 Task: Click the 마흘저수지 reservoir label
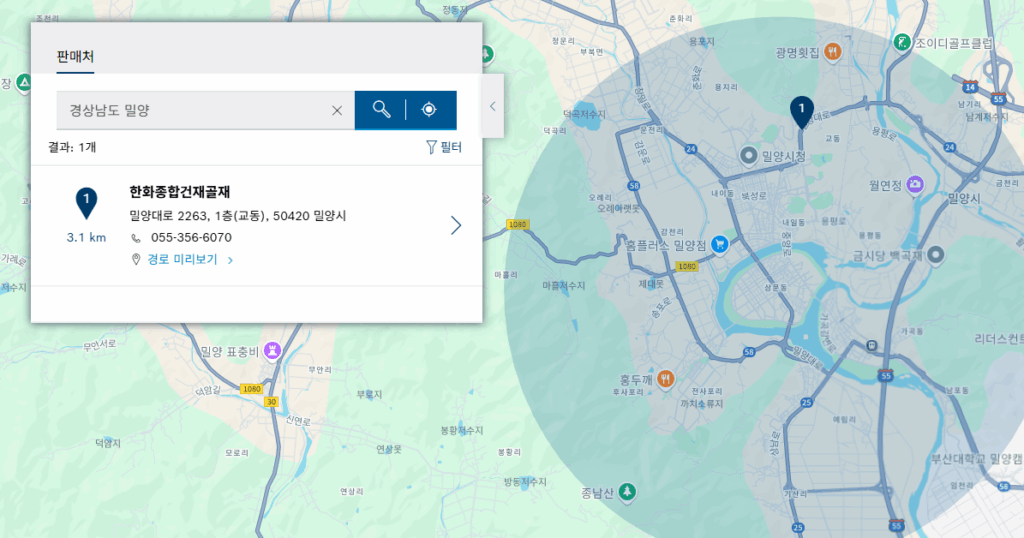click(x=564, y=285)
